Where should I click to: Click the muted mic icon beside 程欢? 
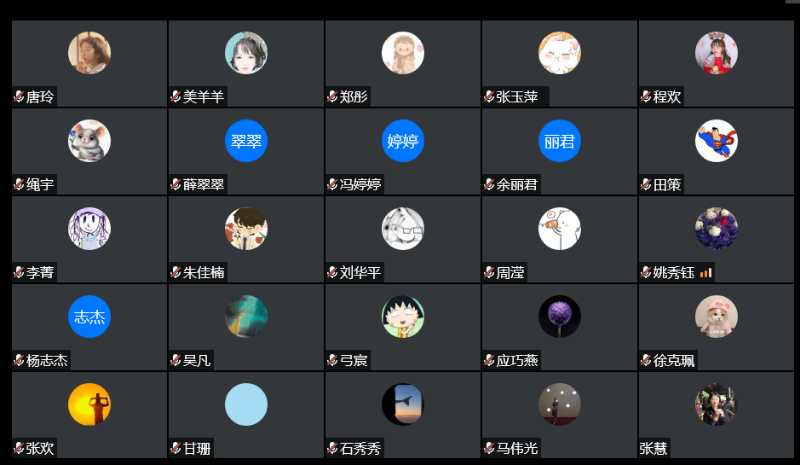(x=646, y=96)
